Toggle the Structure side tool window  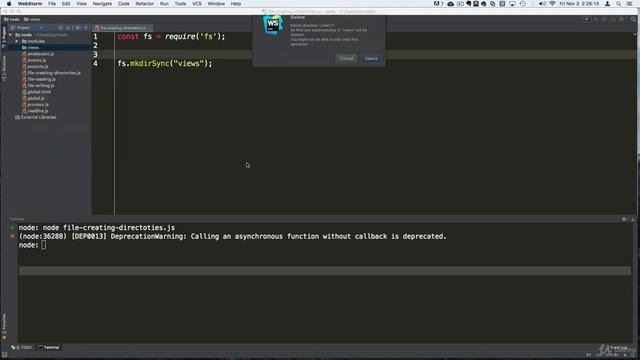[4, 69]
